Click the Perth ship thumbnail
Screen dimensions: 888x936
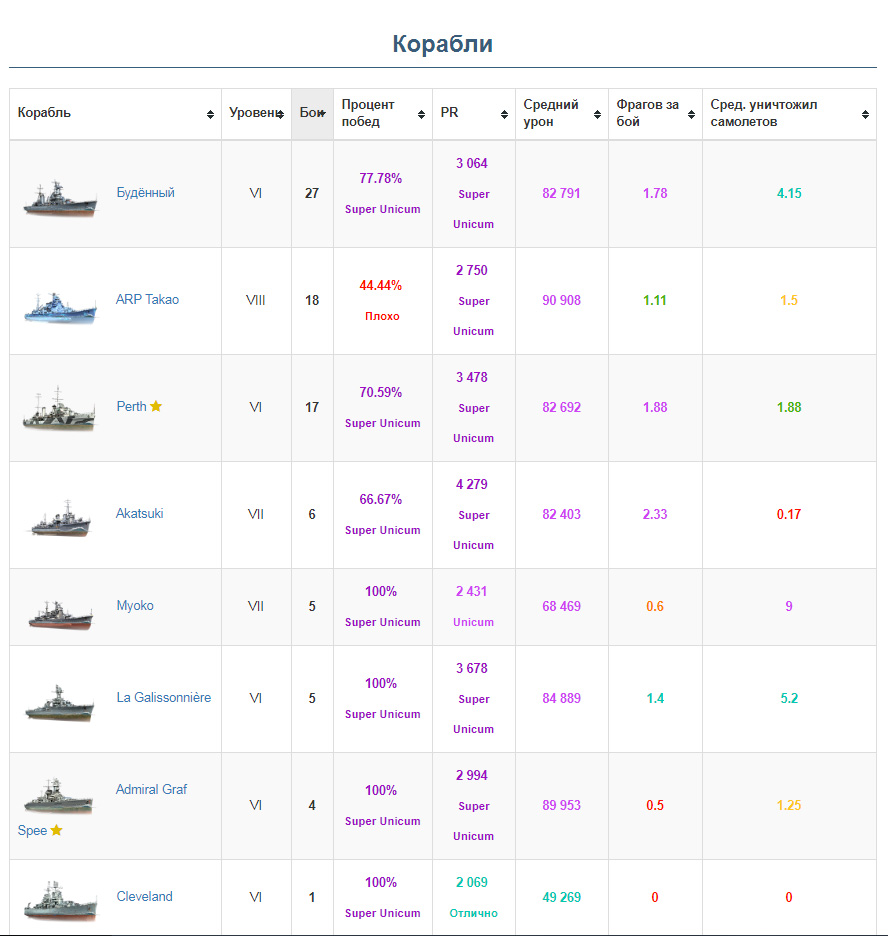coord(60,410)
